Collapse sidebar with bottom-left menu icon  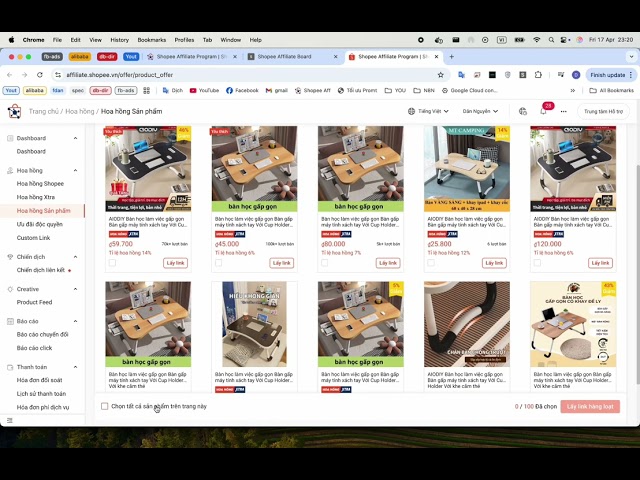point(10,420)
